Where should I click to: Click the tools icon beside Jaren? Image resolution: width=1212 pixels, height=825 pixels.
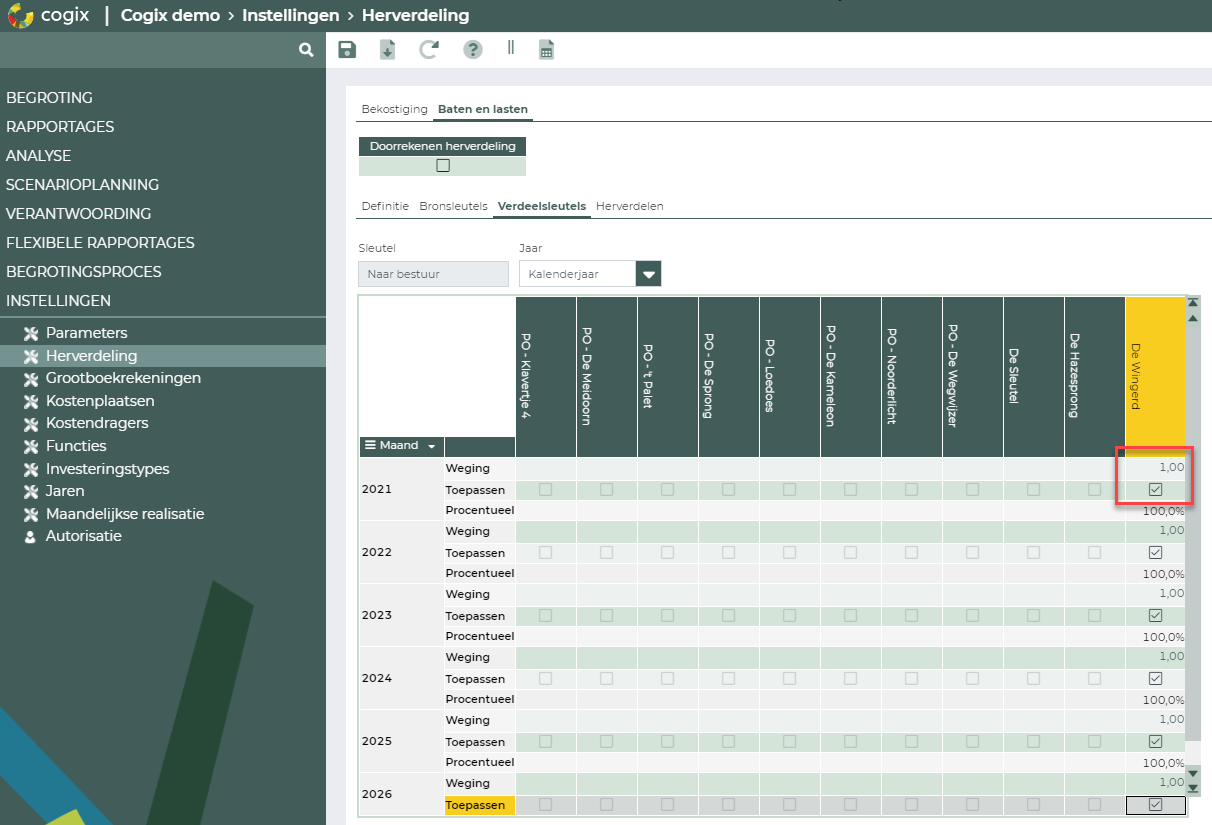(x=31, y=491)
